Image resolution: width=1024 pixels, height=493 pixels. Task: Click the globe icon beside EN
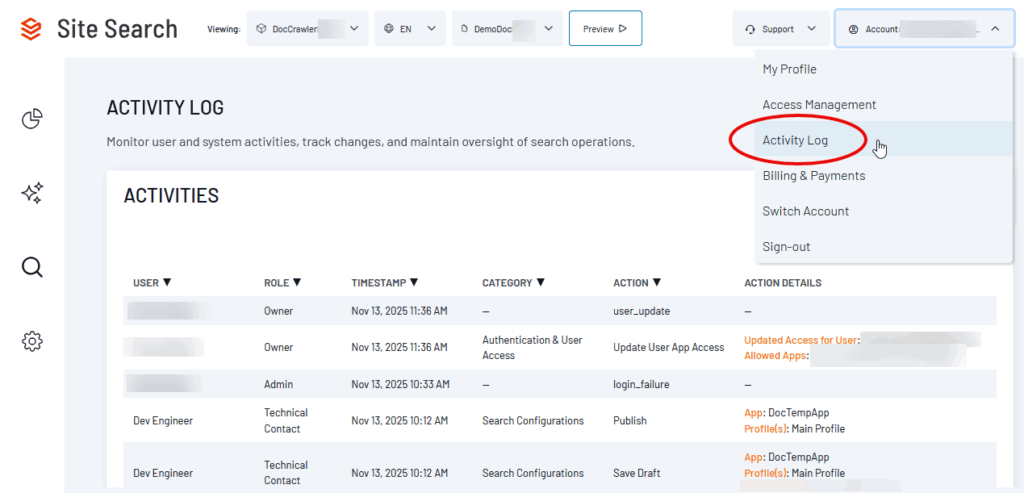388,29
